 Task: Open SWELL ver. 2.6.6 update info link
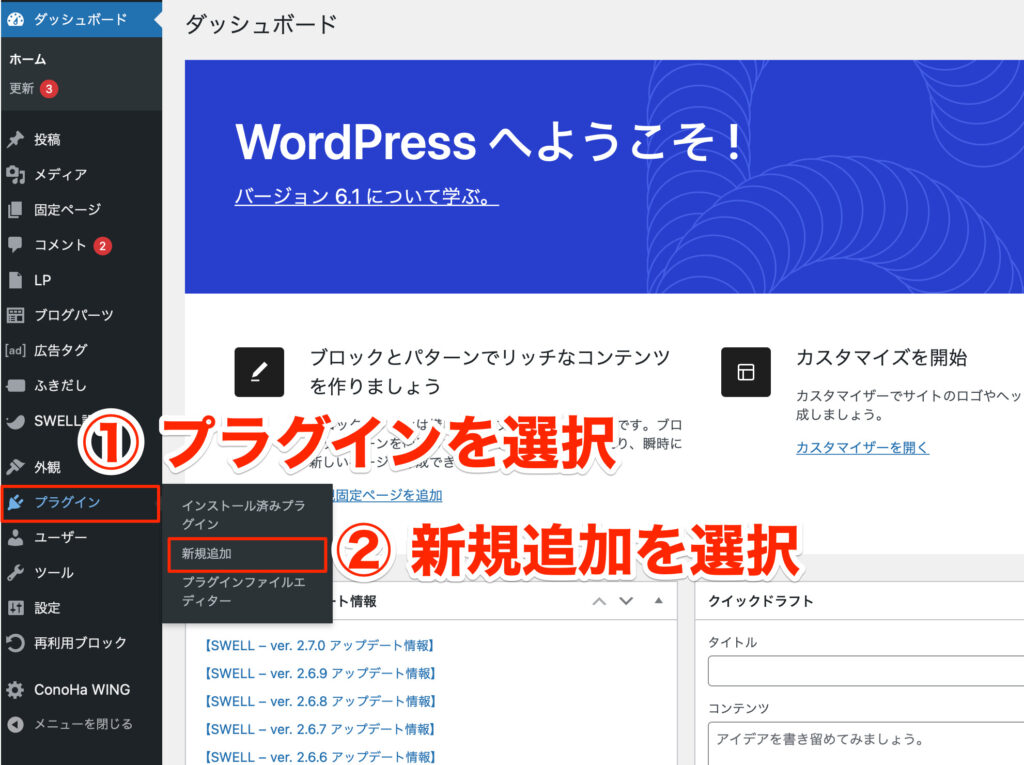coord(320,757)
